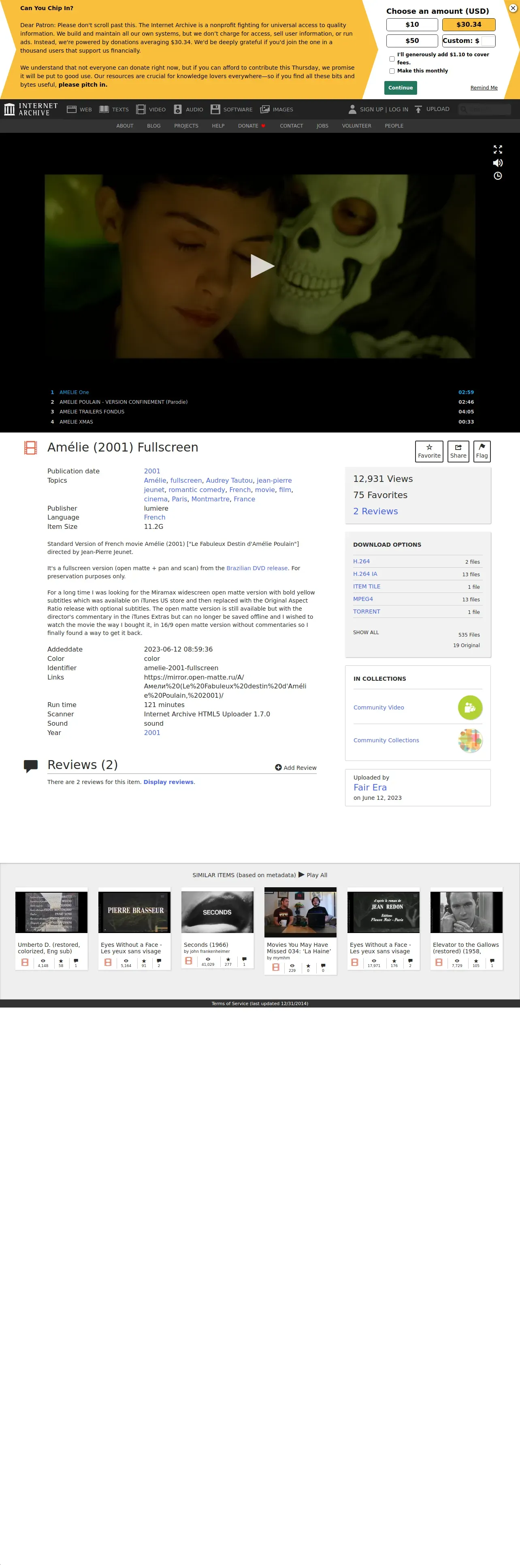Open Elevator to the Gallows thumbnail
This screenshot has height=1568, width=520.
tap(467, 912)
